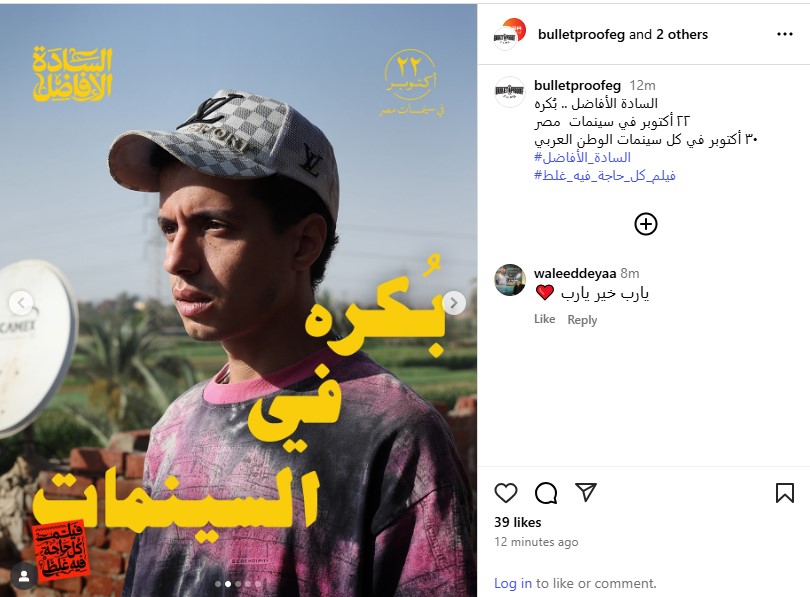This screenshot has height=597, width=810.
Task: View the 39 likes list
Action: tap(518, 522)
